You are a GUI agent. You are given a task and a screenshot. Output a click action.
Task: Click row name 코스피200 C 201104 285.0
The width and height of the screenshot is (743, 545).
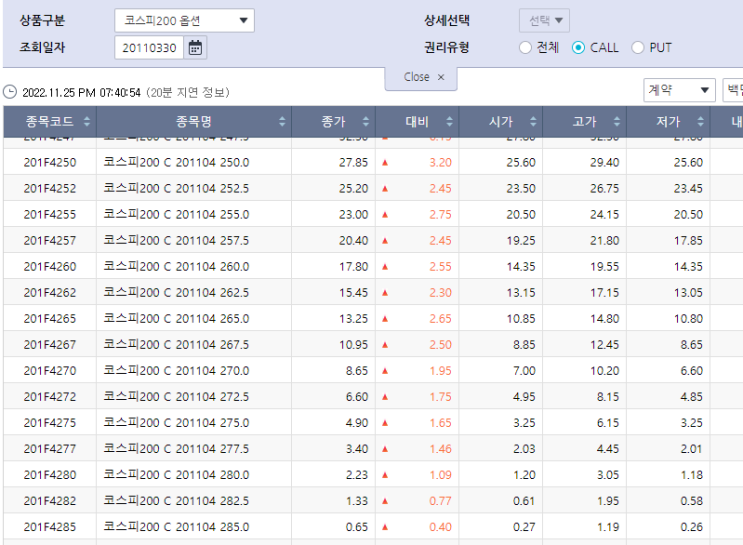pyautogui.click(x=176, y=527)
